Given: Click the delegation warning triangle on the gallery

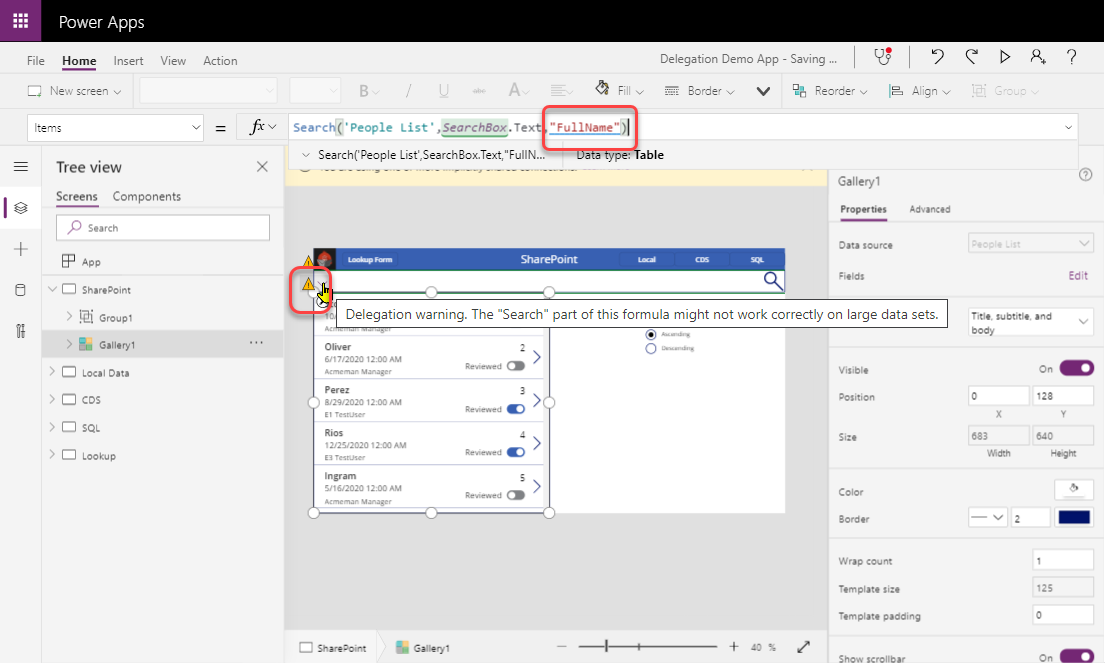Looking at the screenshot, I should 308,284.
